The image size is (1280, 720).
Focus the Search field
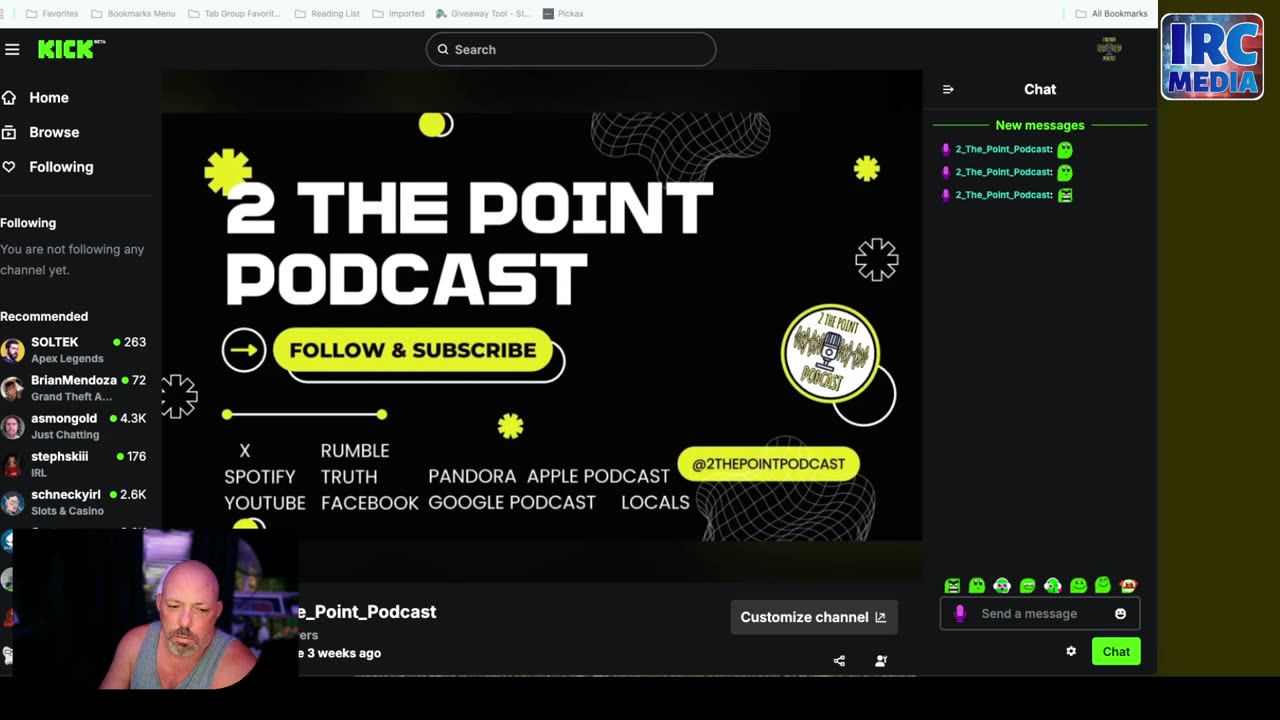click(571, 49)
